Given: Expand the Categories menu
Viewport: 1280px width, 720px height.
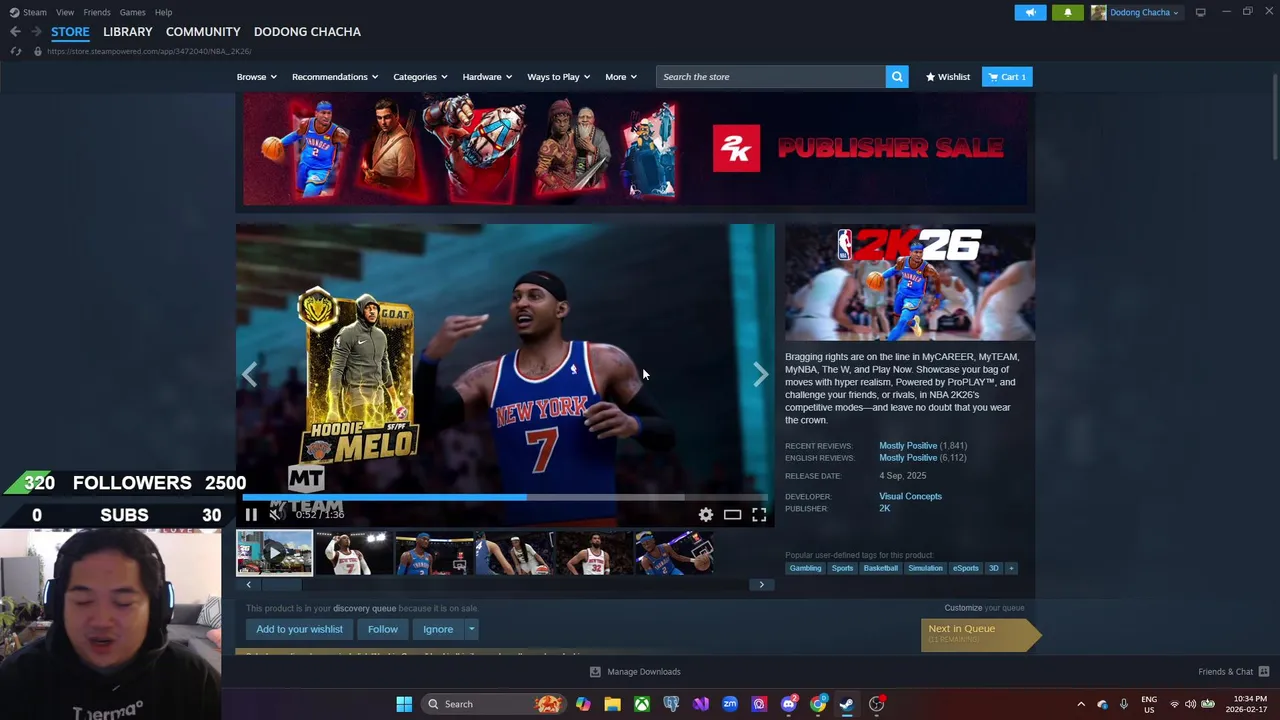Looking at the screenshot, I should click(420, 77).
